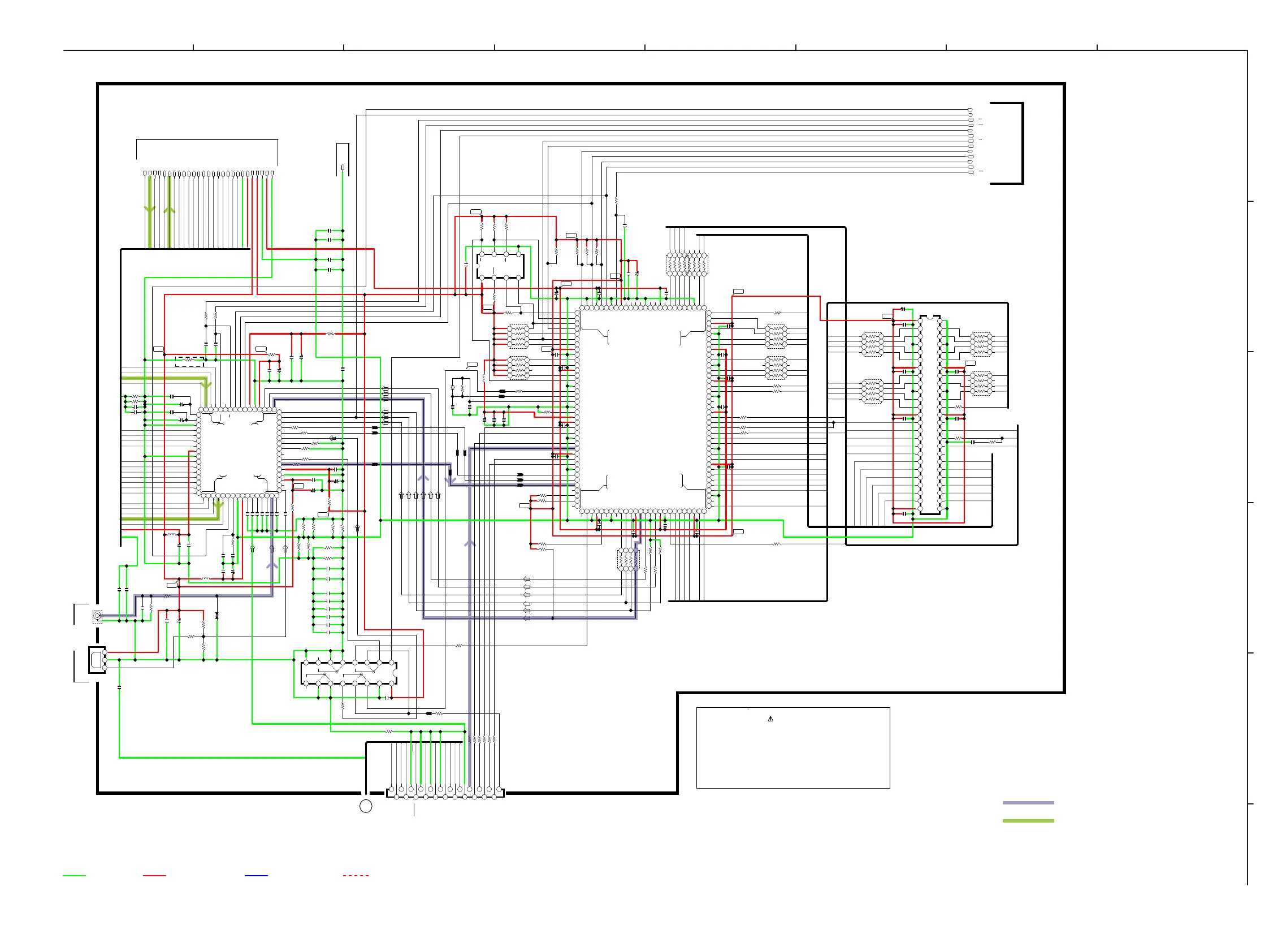The height and width of the screenshot is (952, 1282).
Task: Click the empty caution note box
Action: [x=793, y=747]
